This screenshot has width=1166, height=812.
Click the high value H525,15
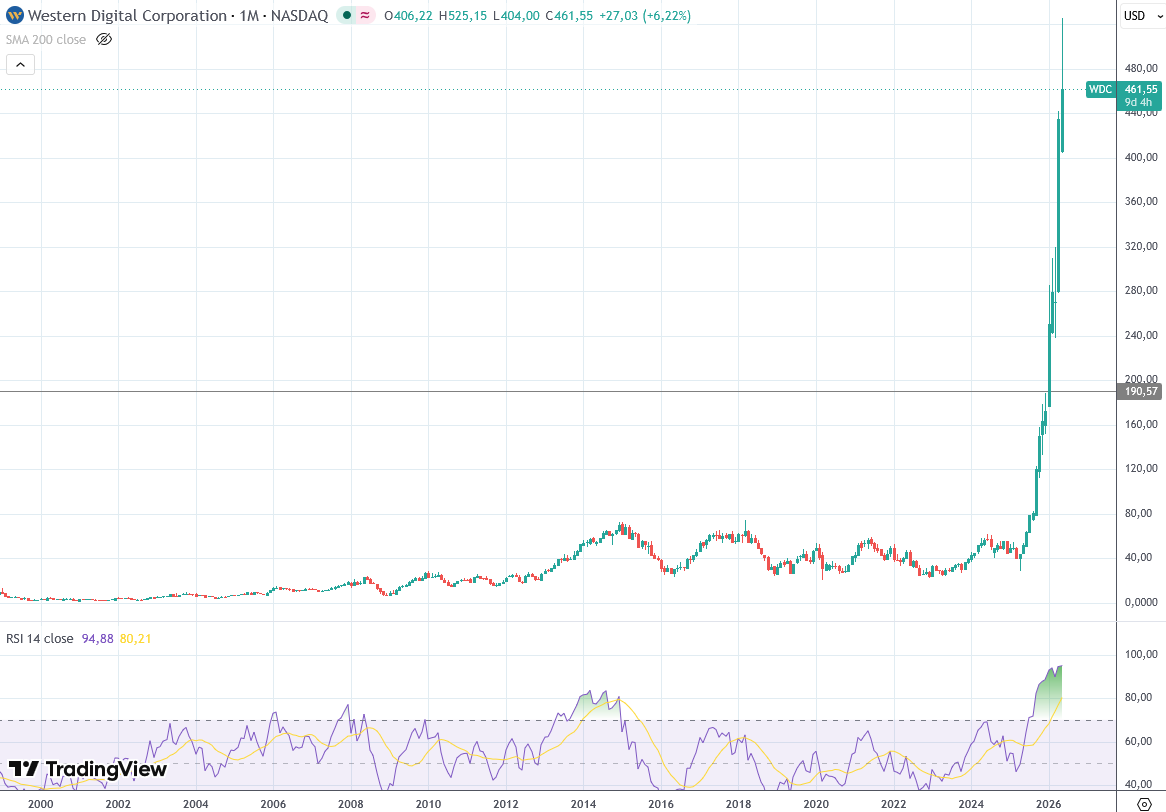(463, 16)
